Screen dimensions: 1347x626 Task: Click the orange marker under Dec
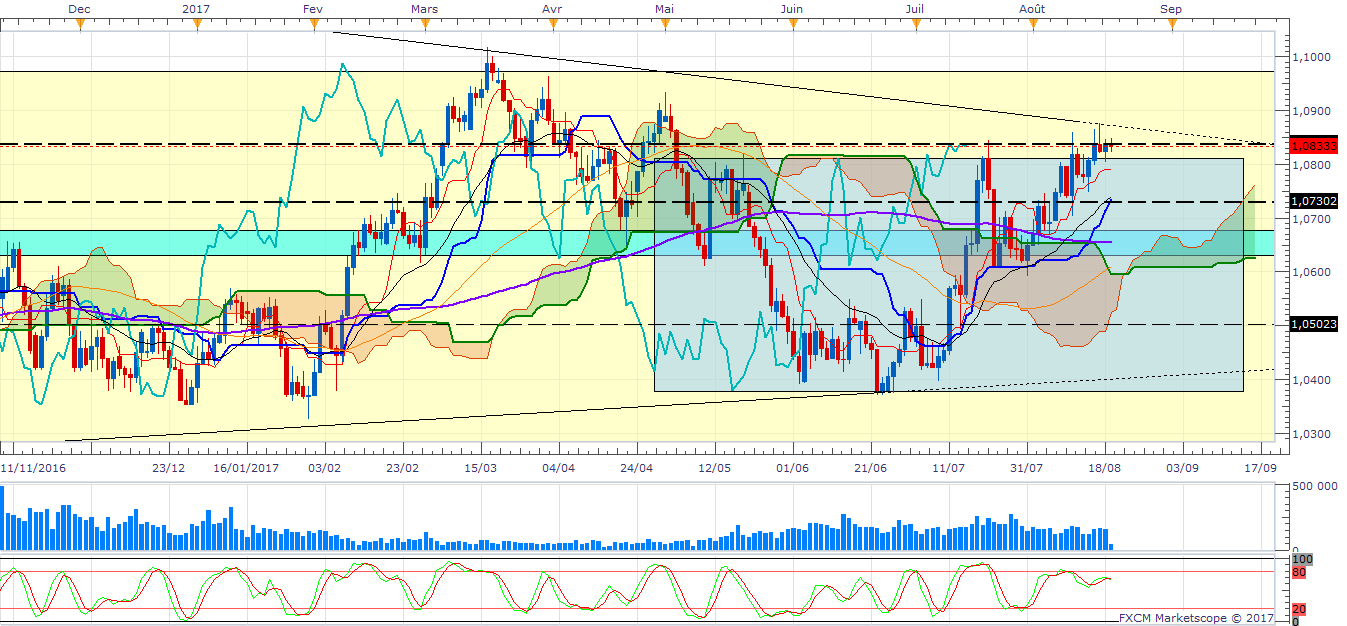(80, 24)
